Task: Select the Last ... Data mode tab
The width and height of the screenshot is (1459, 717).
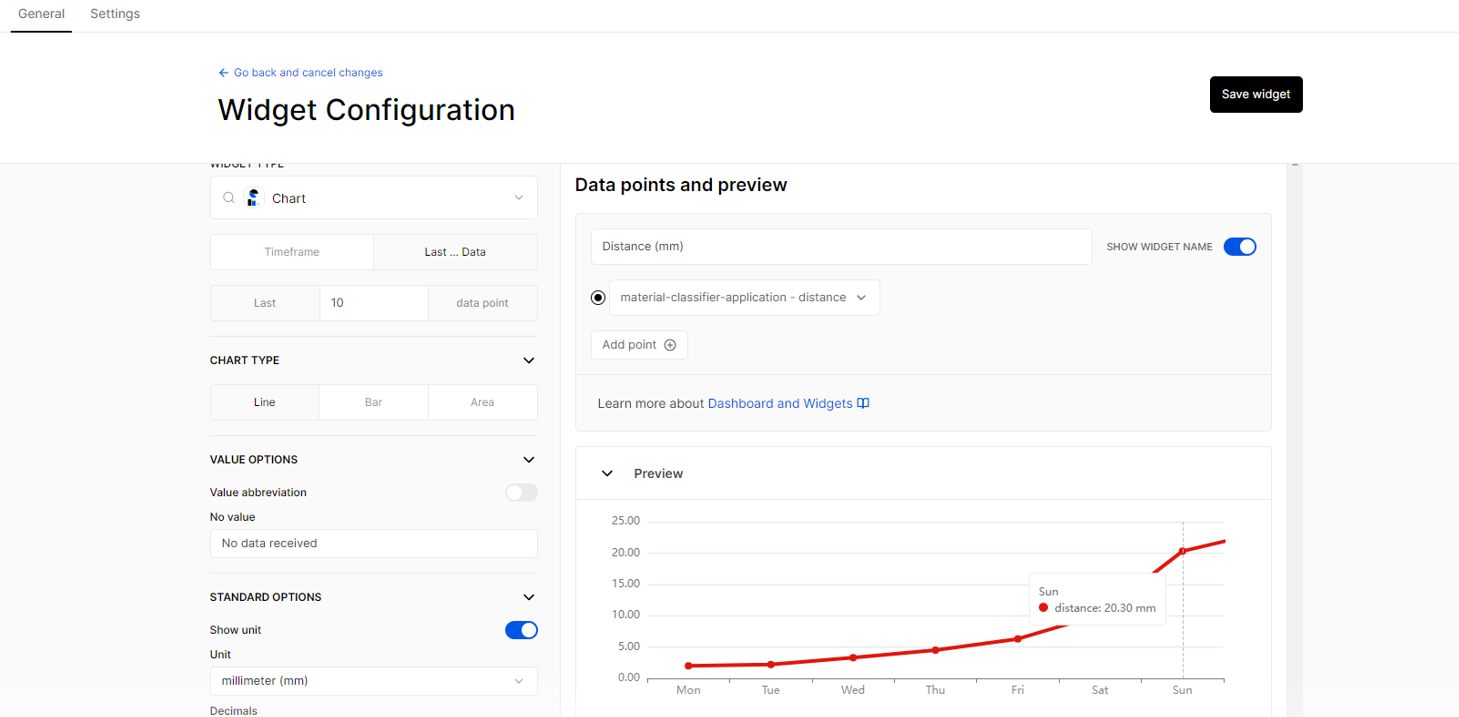Action: pyautogui.click(x=455, y=252)
